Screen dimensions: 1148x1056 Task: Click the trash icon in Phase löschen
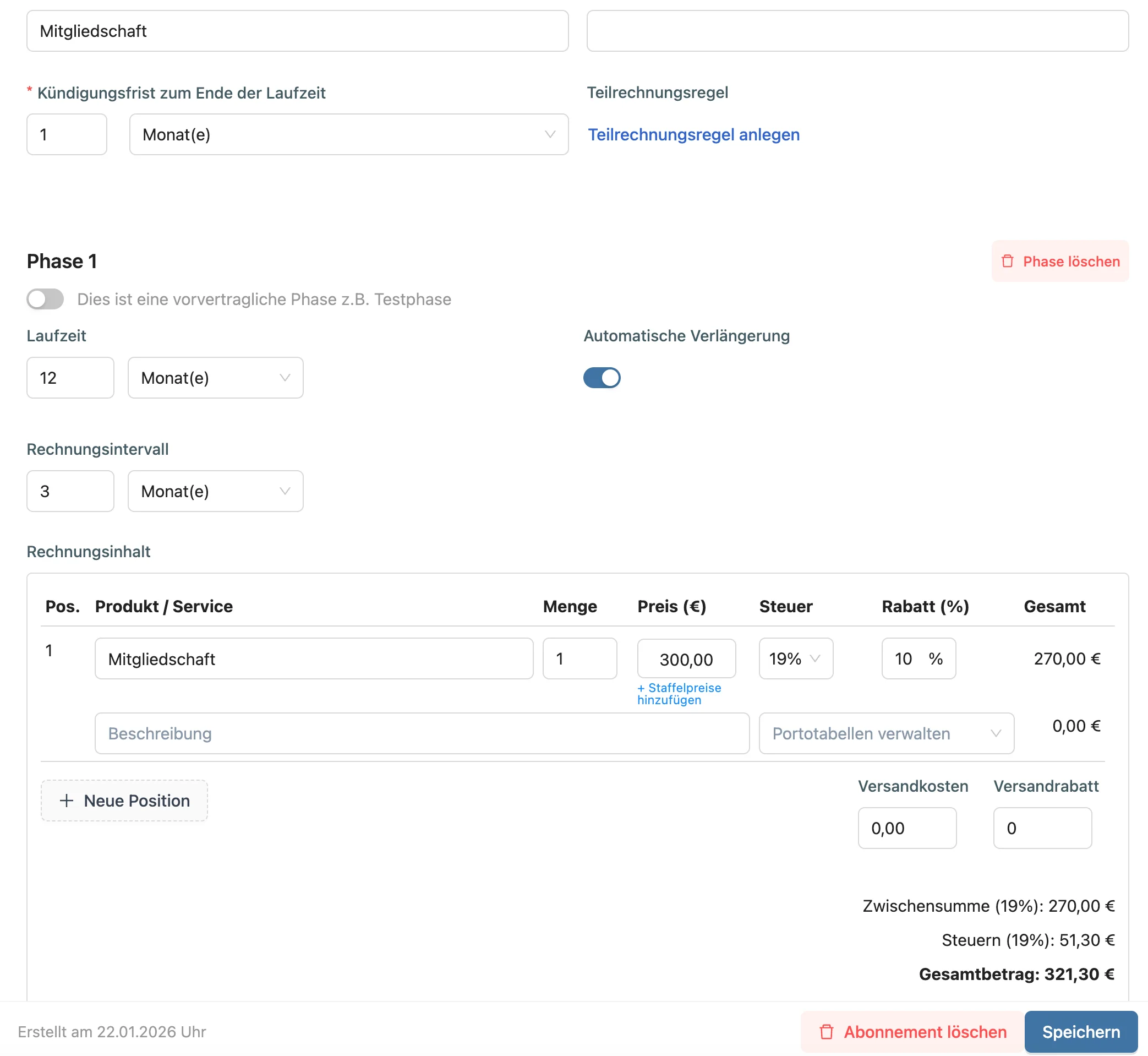click(x=1008, y=261)
